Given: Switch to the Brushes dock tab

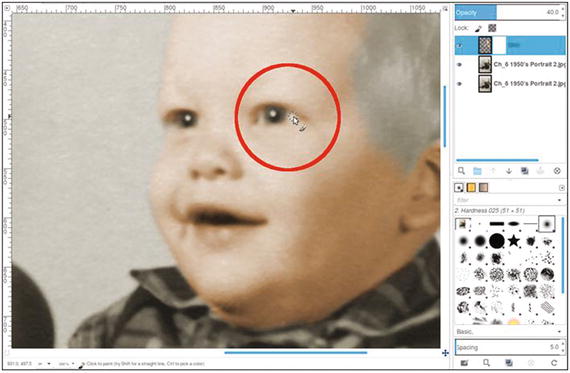Looking at the screenshot, I should [x=459, y=188].
